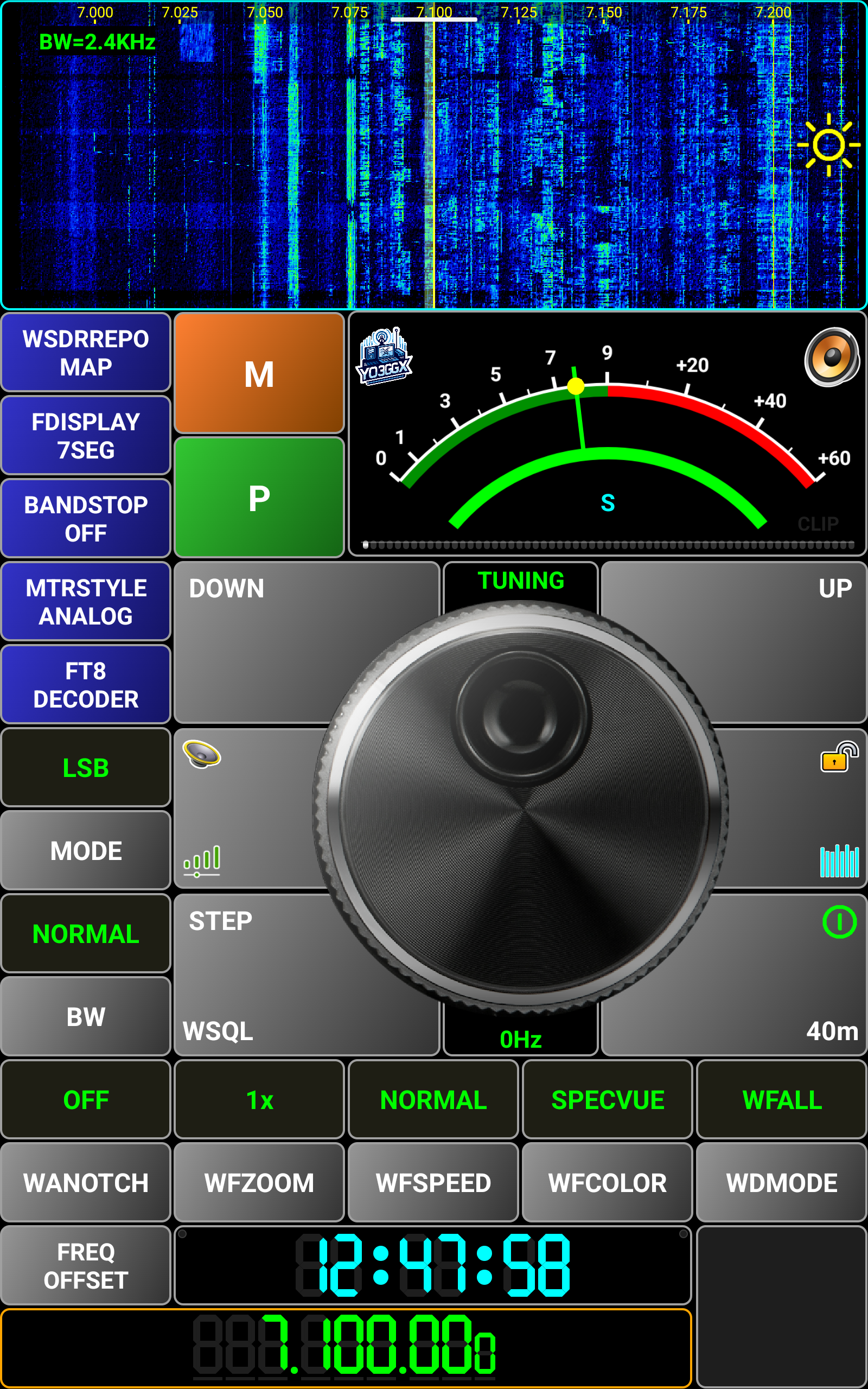Tap the cyan spectrum bars icon
Screen dimensions: 868x1389
(x=839, y=861)
